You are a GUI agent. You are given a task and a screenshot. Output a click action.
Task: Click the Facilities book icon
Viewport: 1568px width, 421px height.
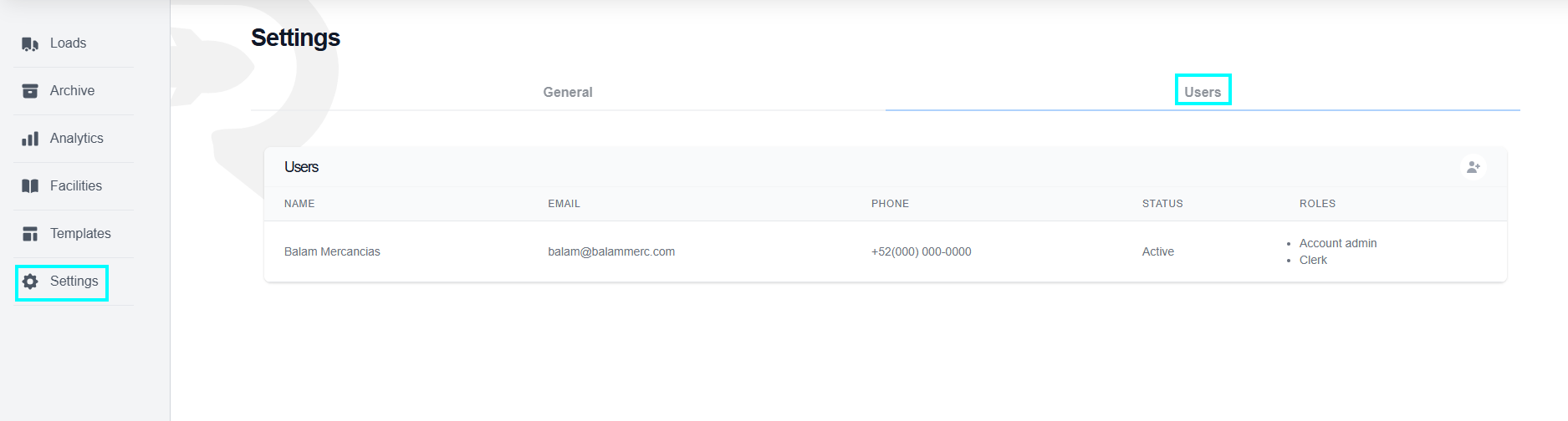(x=30, y=186)
